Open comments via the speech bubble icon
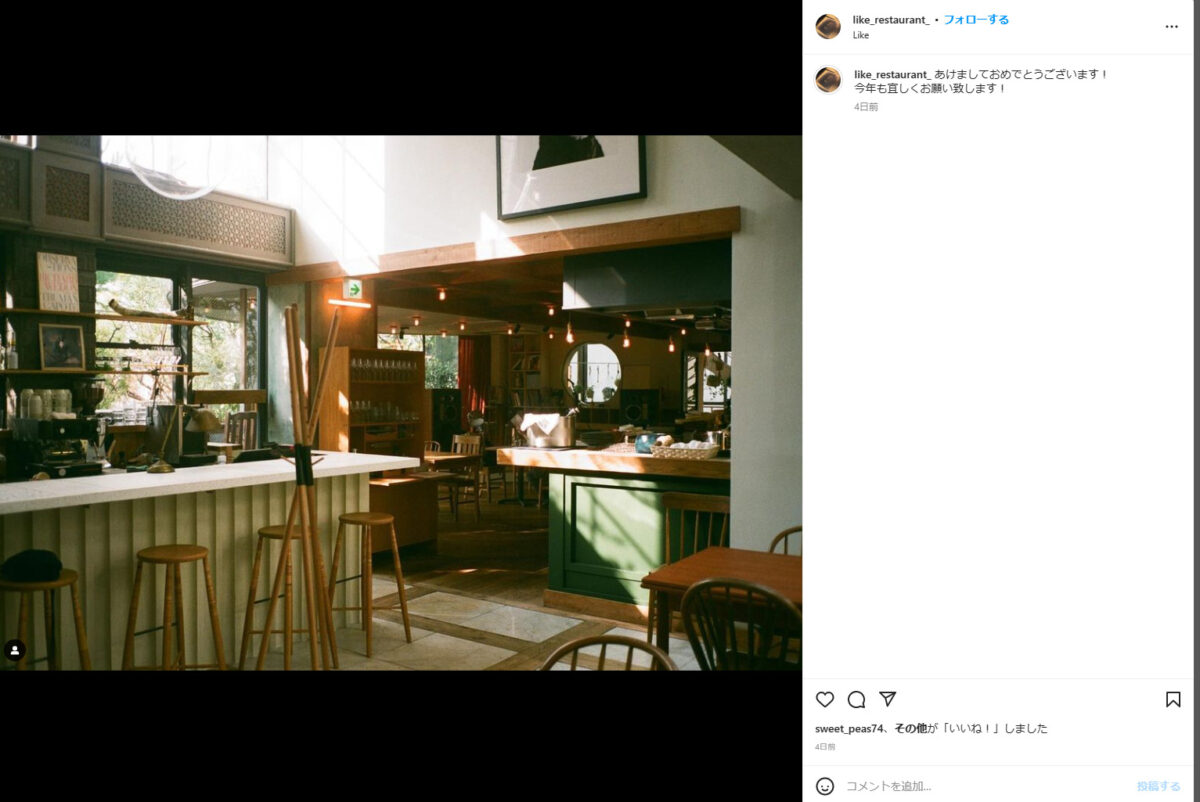The width and height of the screenshot is (1200, 802). [856, 699]
